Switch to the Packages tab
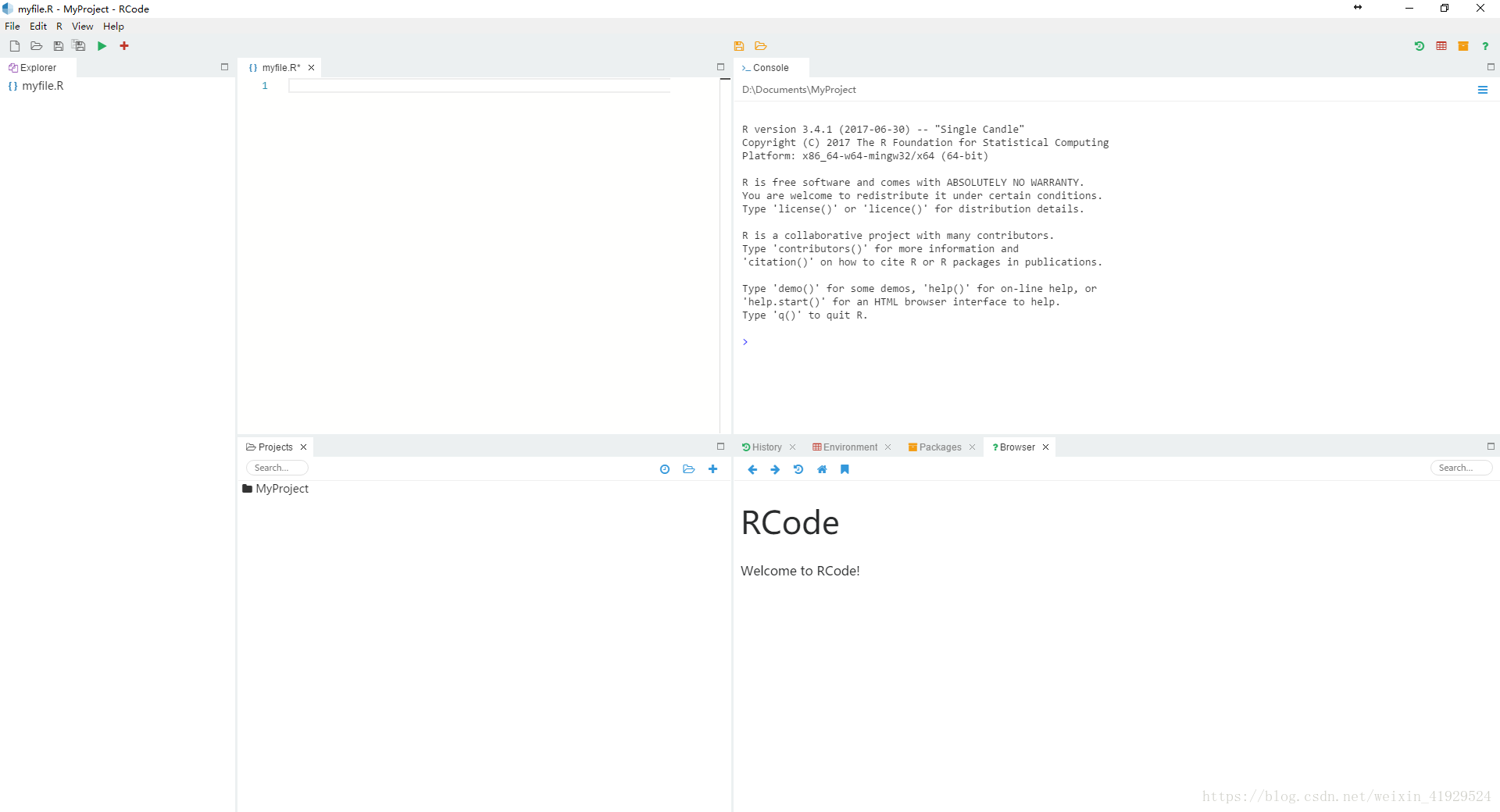This screenshot has height=812, width=1500. (x=935, y=447)
